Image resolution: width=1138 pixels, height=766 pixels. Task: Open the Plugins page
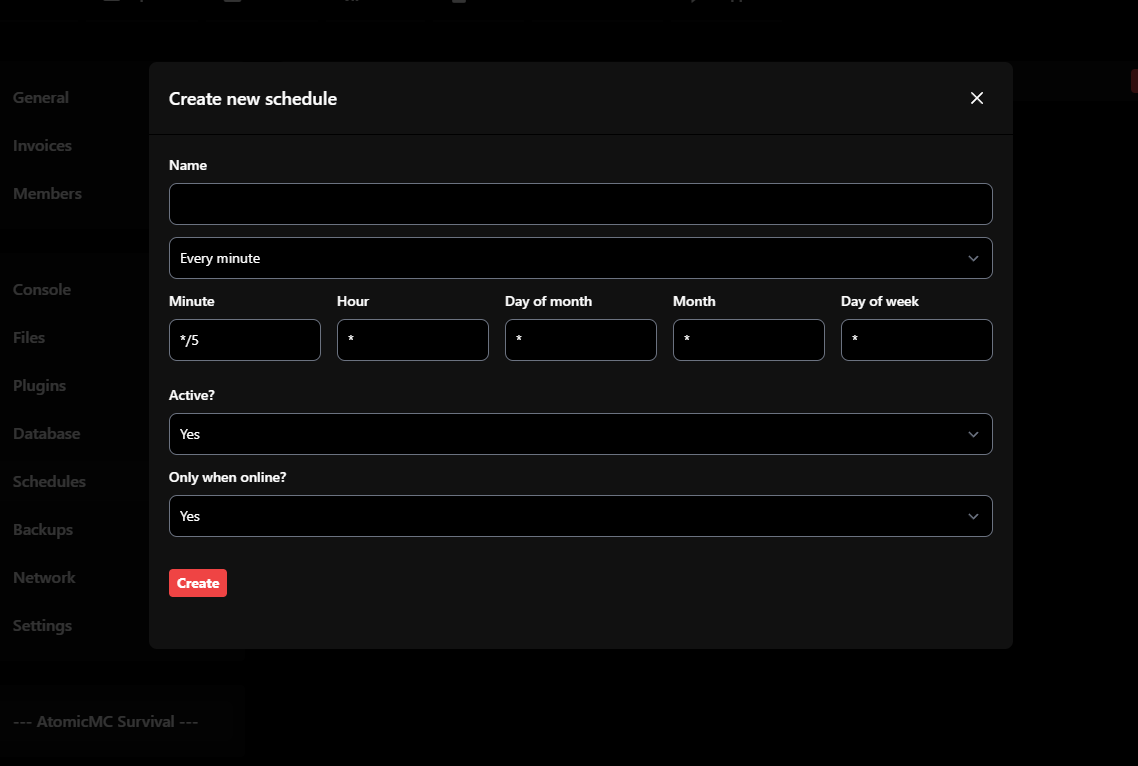(39, 386)
